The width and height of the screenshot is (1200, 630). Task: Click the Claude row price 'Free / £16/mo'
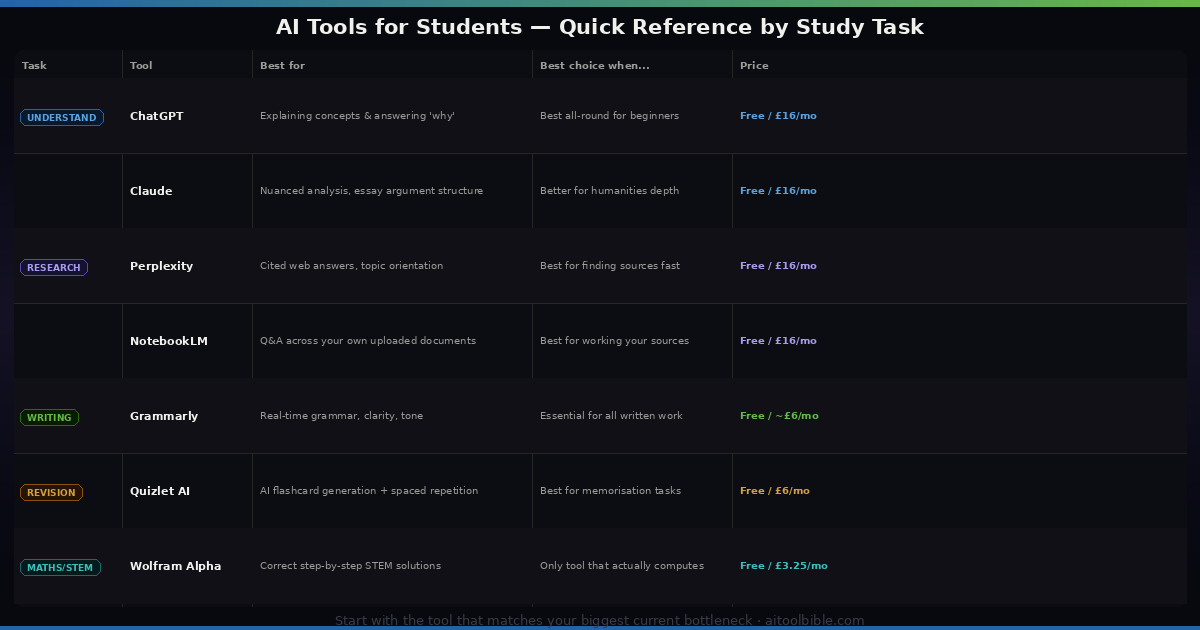pyautogui.click(x=778, y=191)
